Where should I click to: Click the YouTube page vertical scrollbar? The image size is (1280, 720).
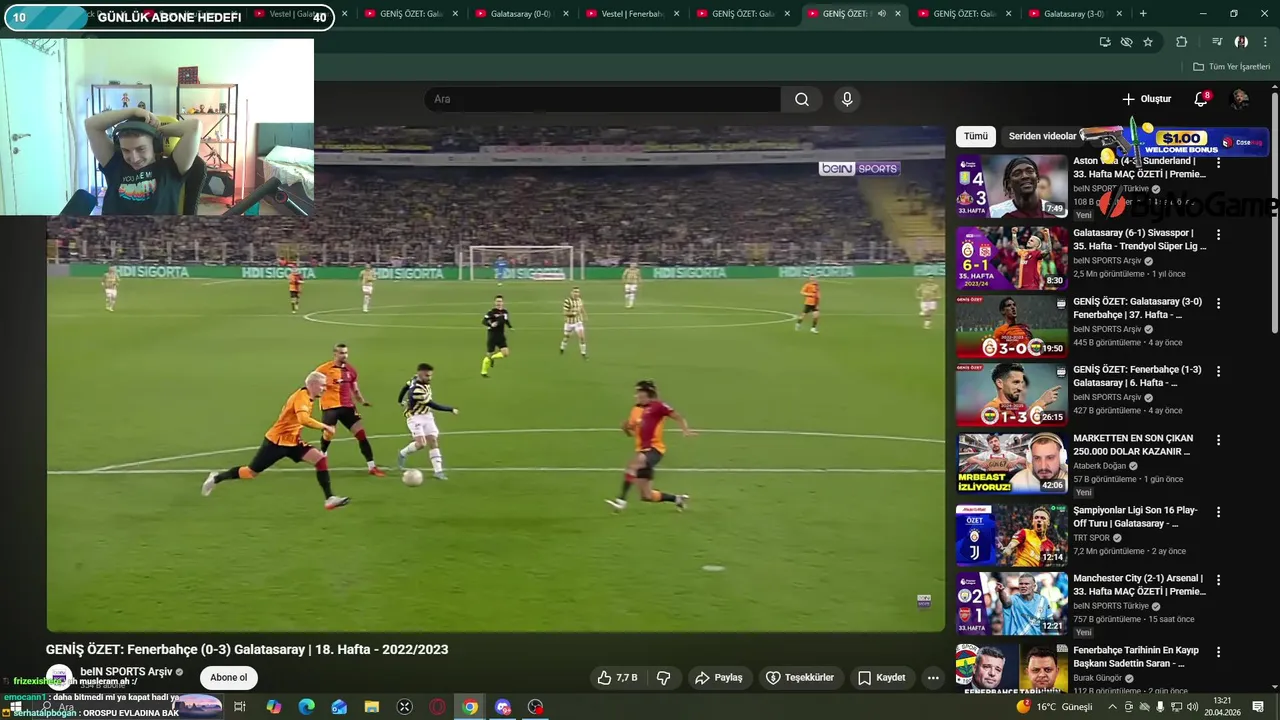[x=1274, y=212]
